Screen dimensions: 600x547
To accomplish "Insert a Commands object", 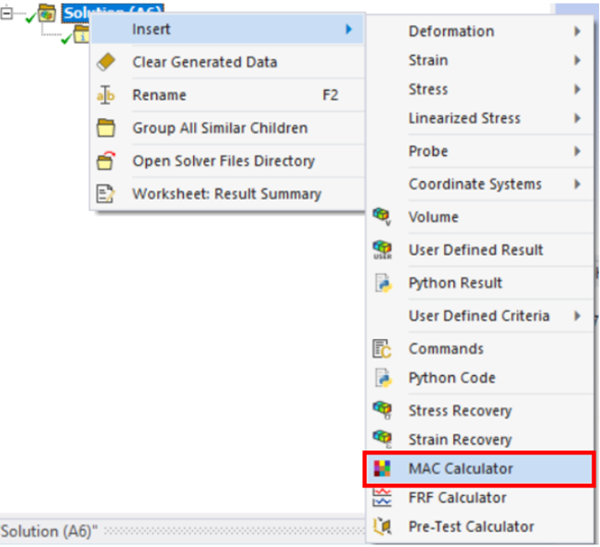I will point(480,349).
